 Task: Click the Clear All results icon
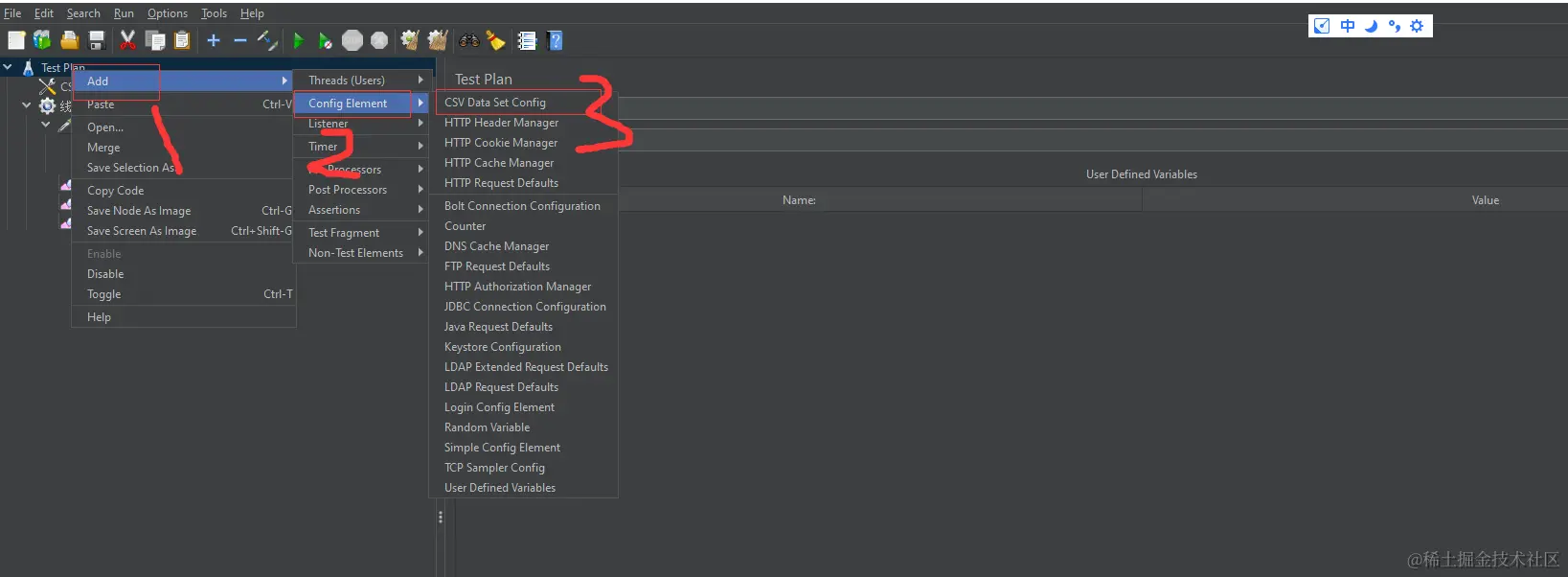(x=438, y=40)
